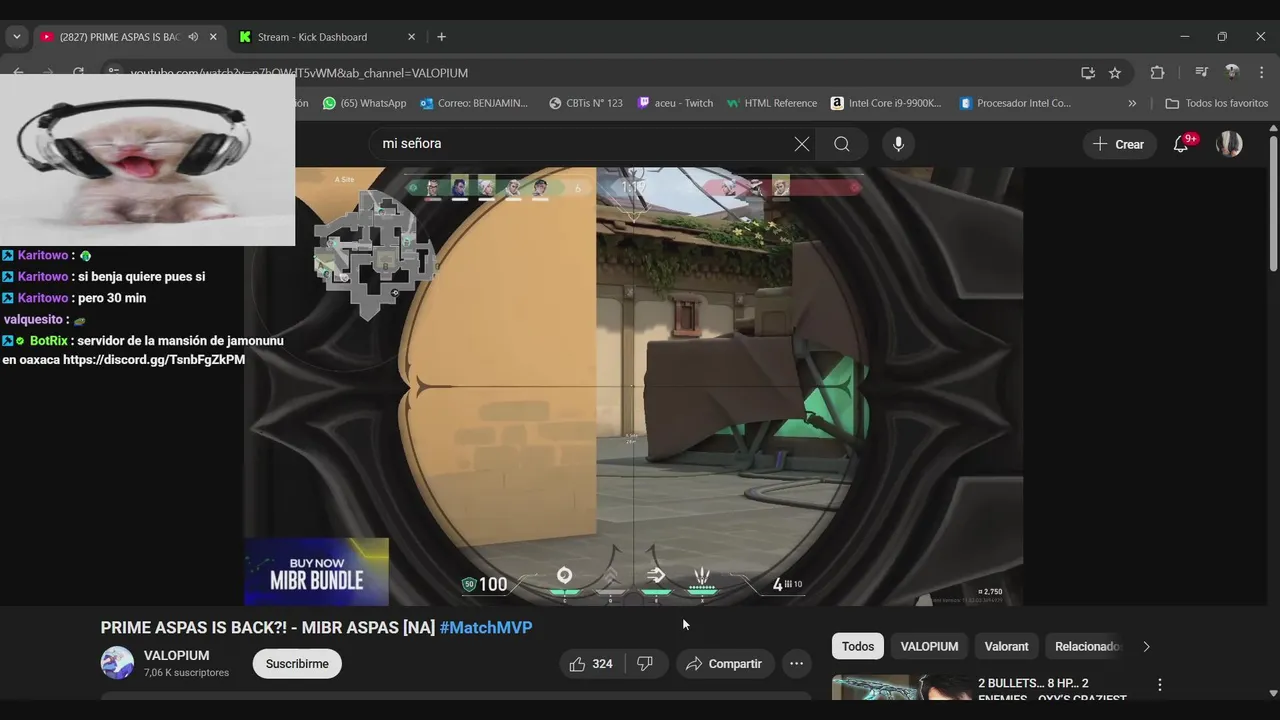Close the Kick Dashboard tab

point(411,37)
